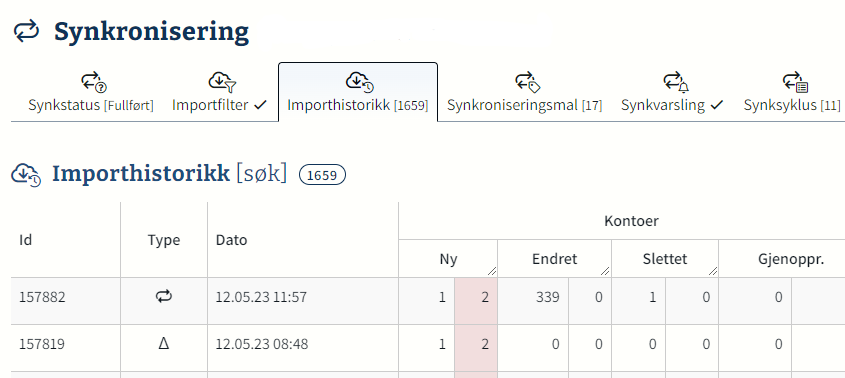Click the Importhistorikk section heading cloud icon

tap(27, 175)
